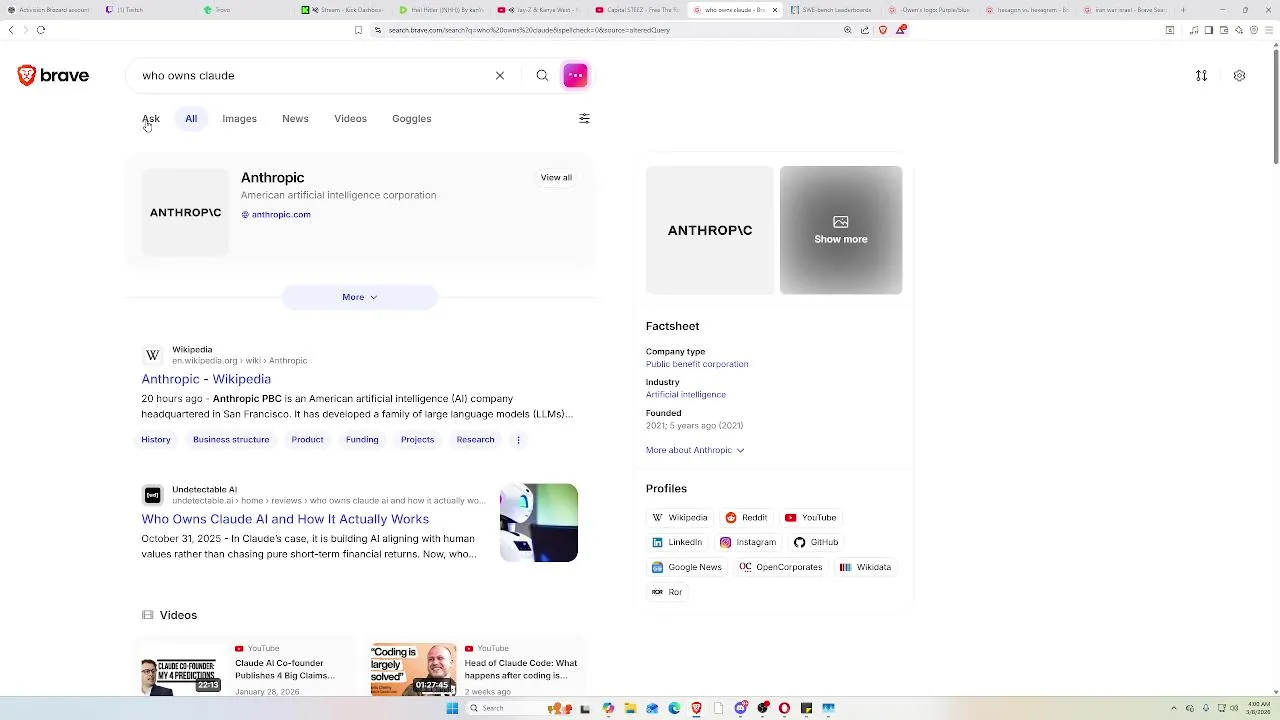Viewport: 1280px width, 720px height.
Task: Open the Wikidata profile chip
Action: click(x=865, y=567)
